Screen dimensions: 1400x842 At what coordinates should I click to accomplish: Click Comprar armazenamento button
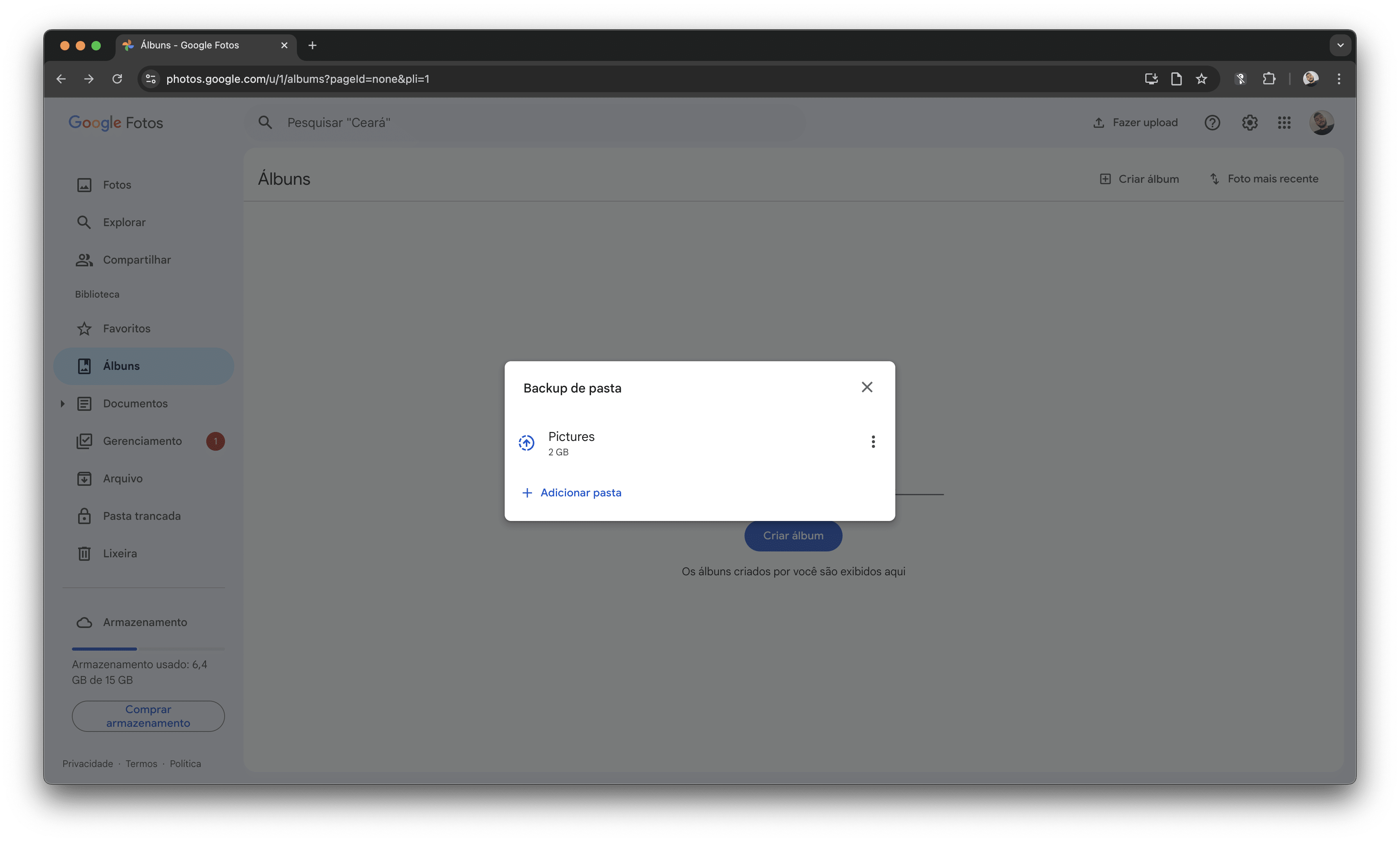coord(148,716)
